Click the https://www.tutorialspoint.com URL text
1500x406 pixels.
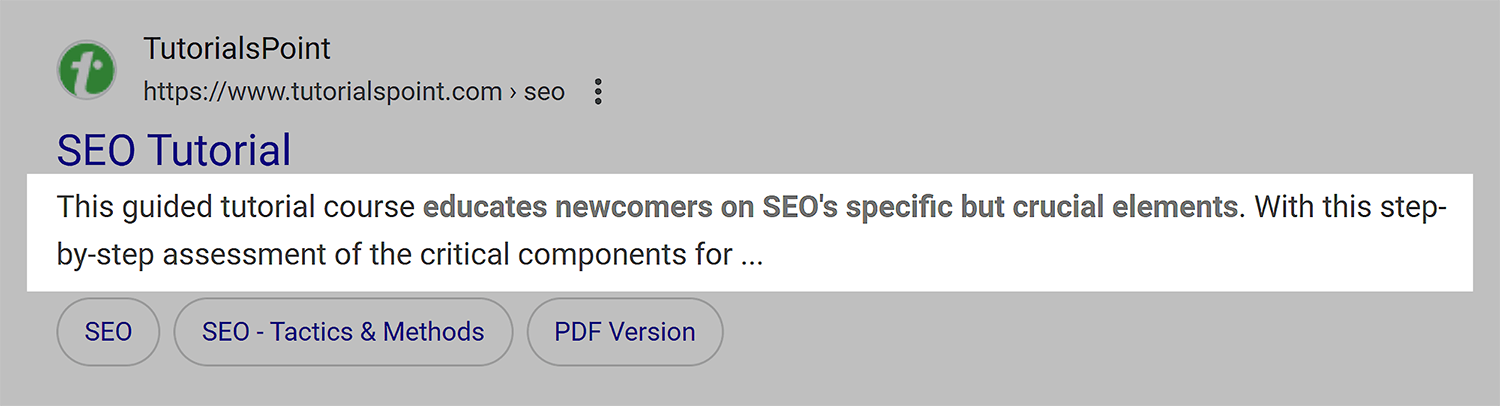click(323, 92)
